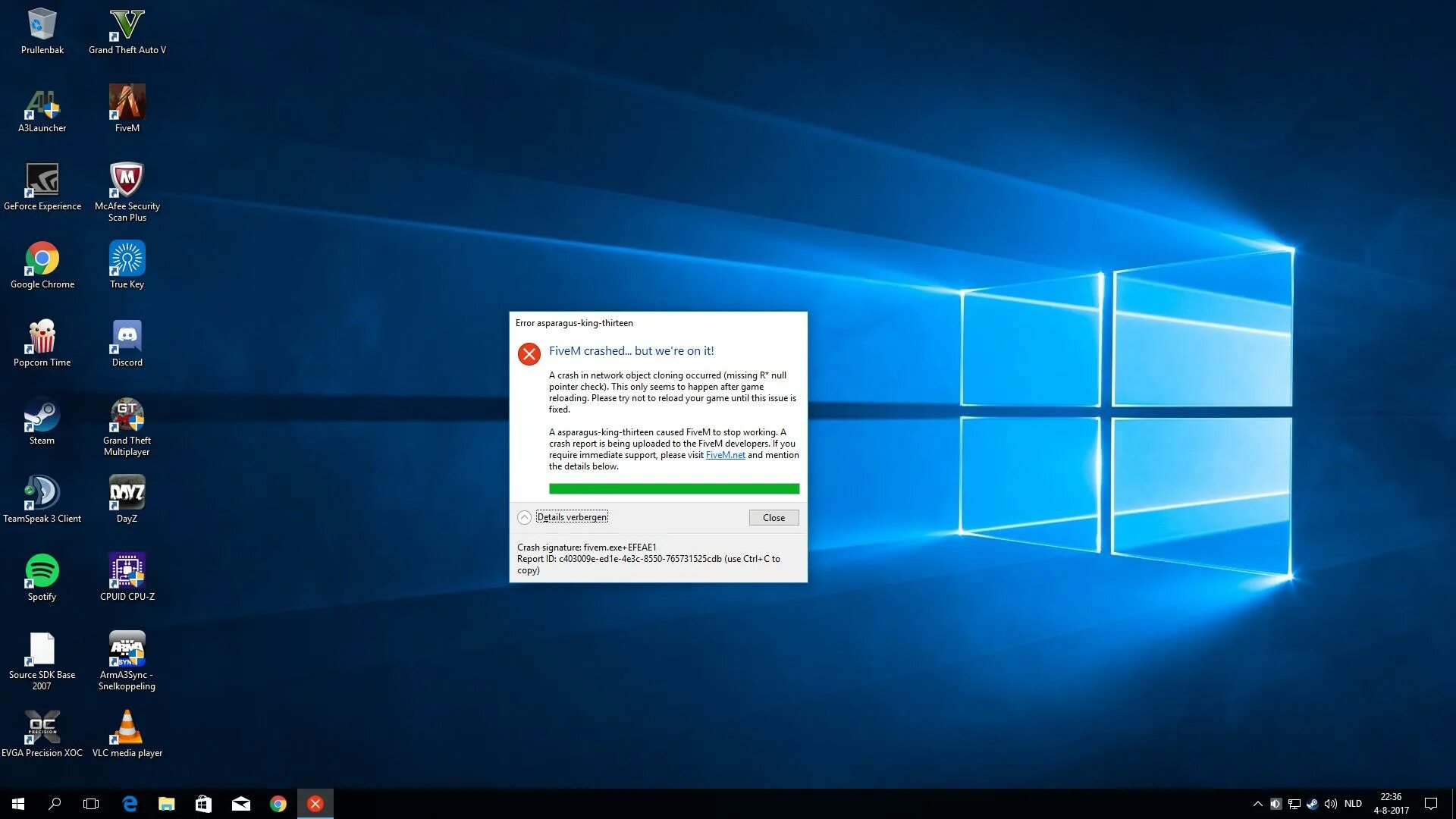Screen dimensions: 1456x819
Task: Open the FiveM.net support link
Action: coord(725,455)
